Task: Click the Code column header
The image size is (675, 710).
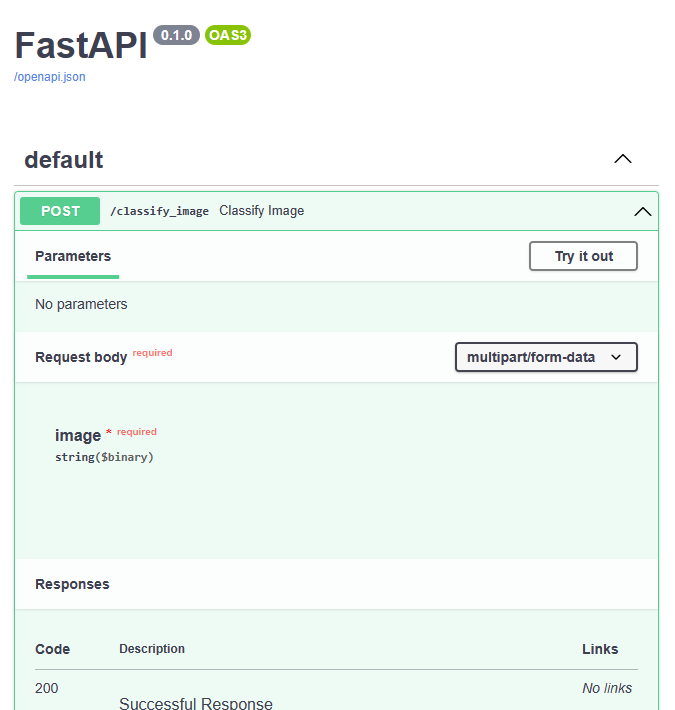Action: click(53, 649)
